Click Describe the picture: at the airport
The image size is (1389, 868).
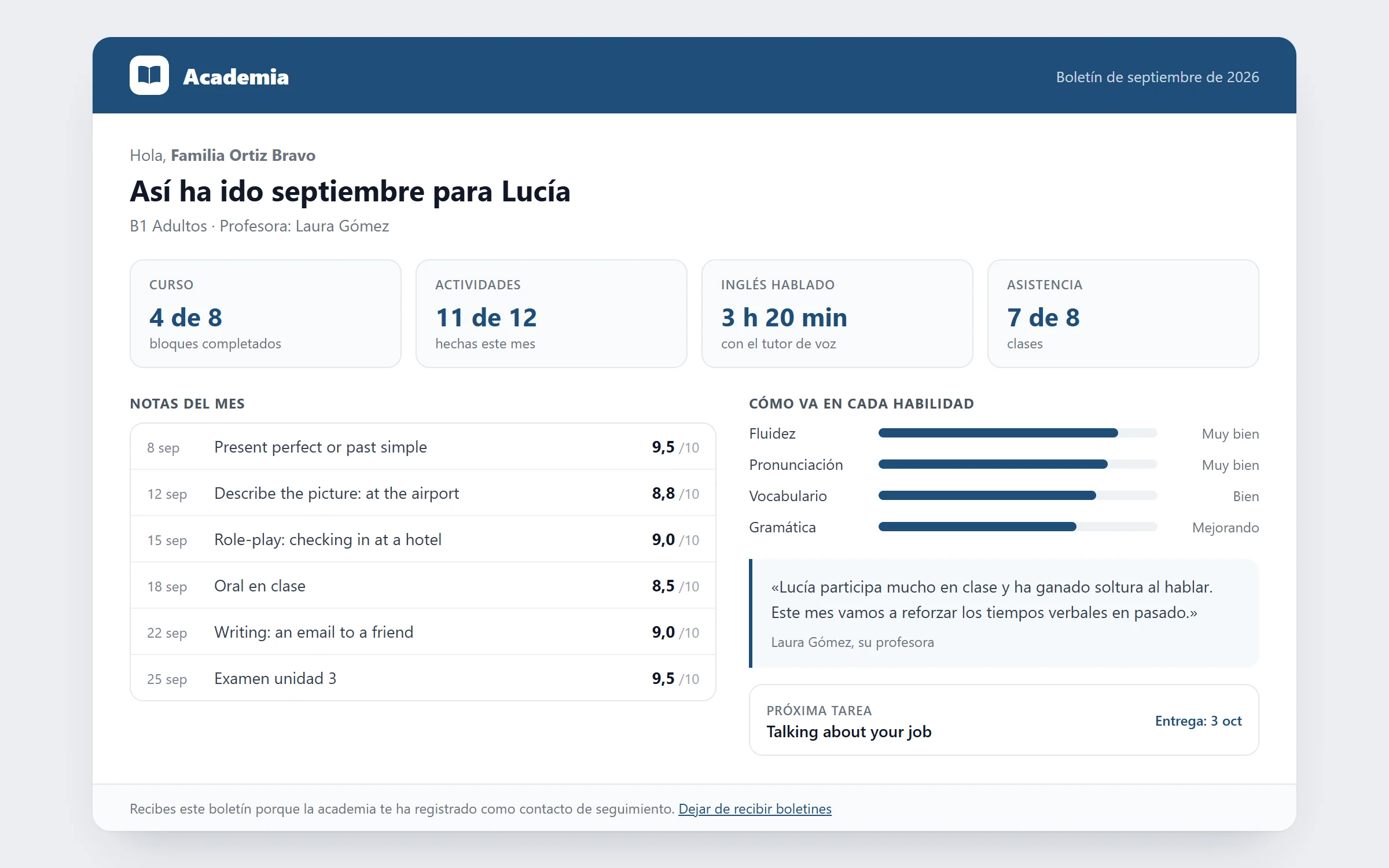[x=336, y=493]
